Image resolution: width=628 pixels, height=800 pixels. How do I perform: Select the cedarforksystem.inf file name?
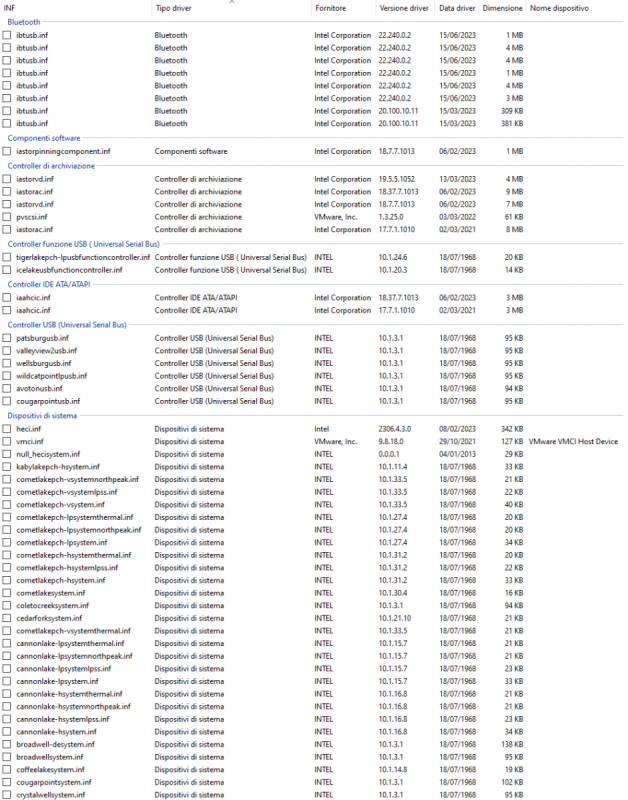(x=49, y=618)
